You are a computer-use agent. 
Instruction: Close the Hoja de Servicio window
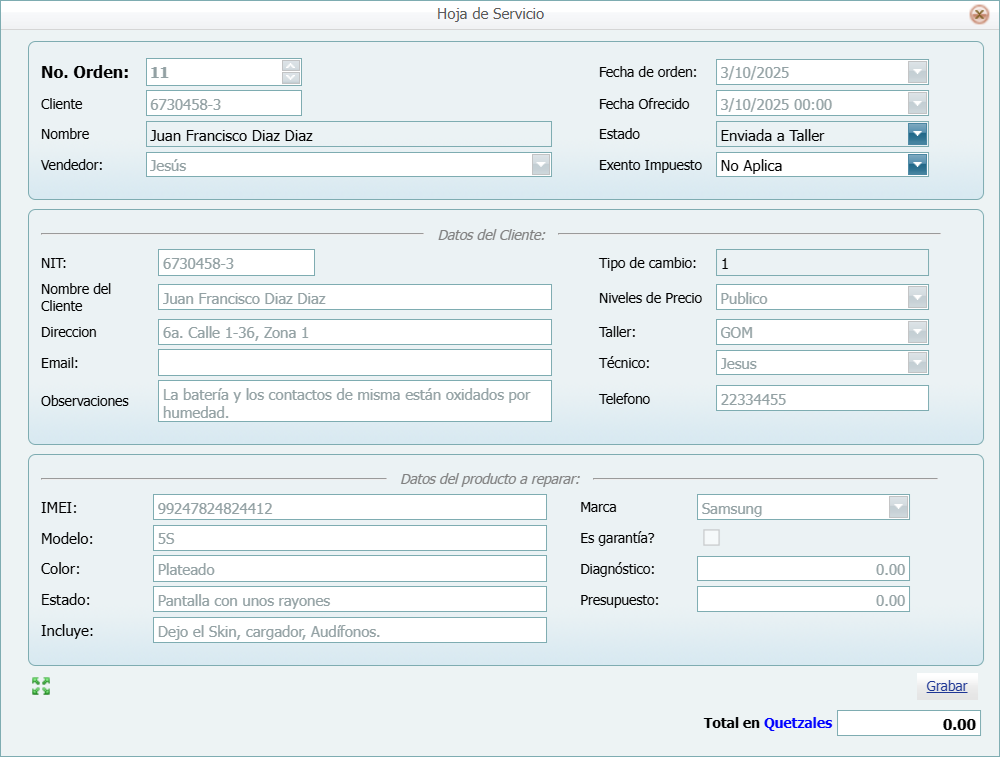coord(978,14)
